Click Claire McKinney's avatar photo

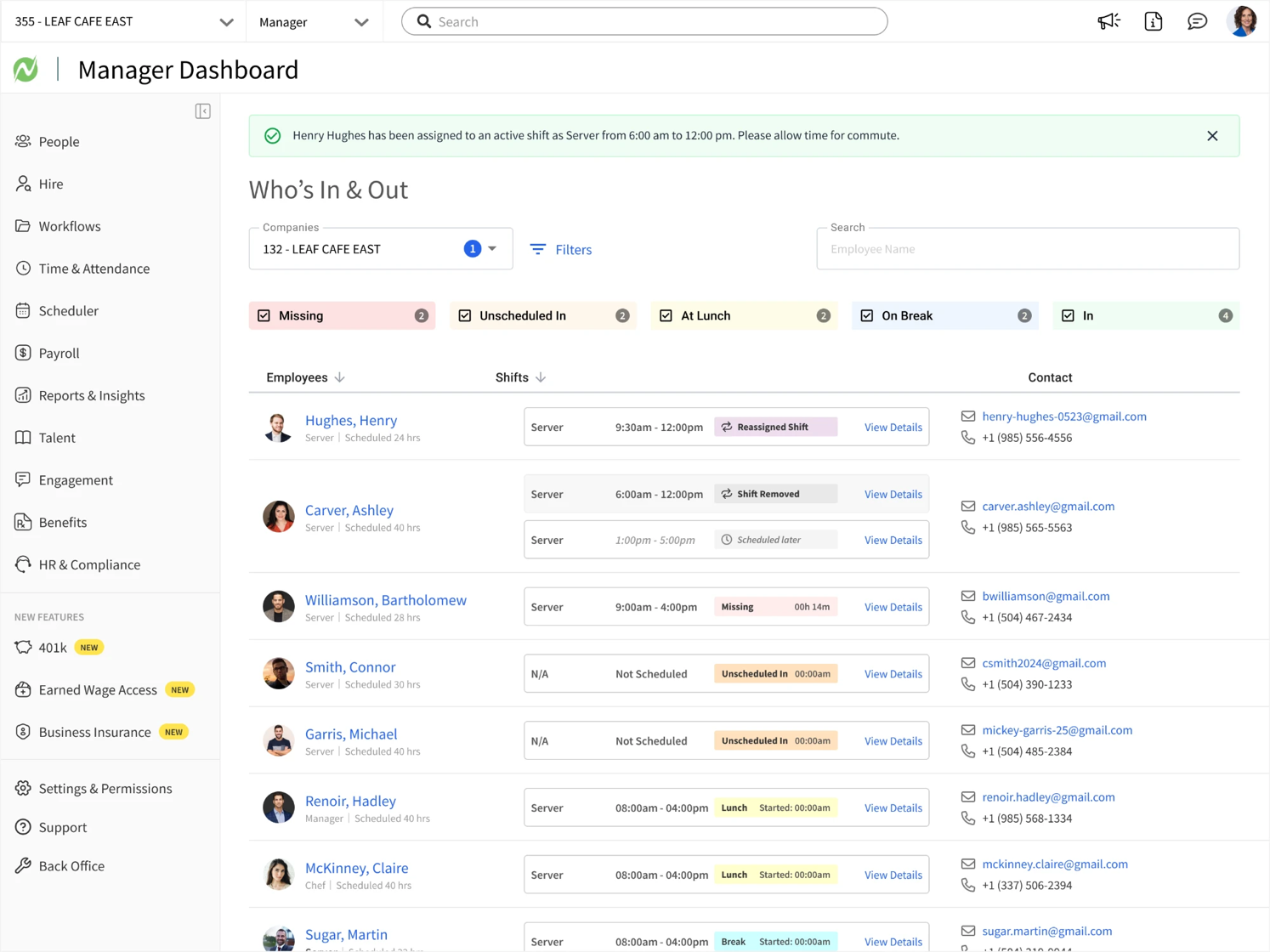(x=278, y=874)
